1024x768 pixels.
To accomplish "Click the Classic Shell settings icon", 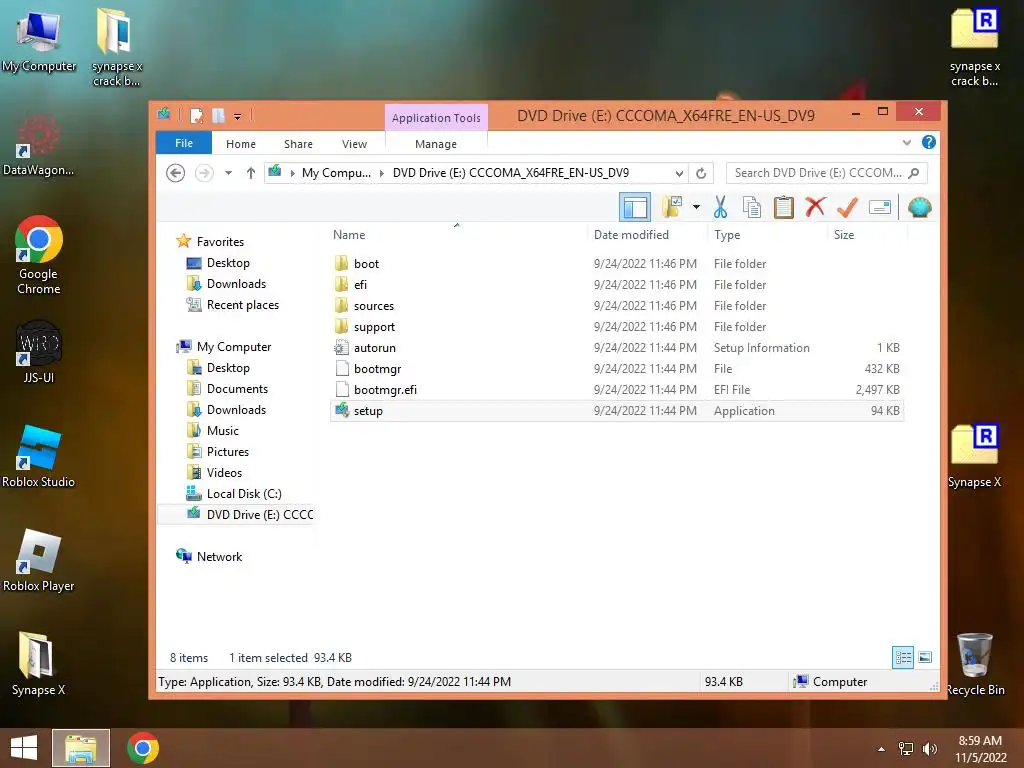I will coord(920,208).
